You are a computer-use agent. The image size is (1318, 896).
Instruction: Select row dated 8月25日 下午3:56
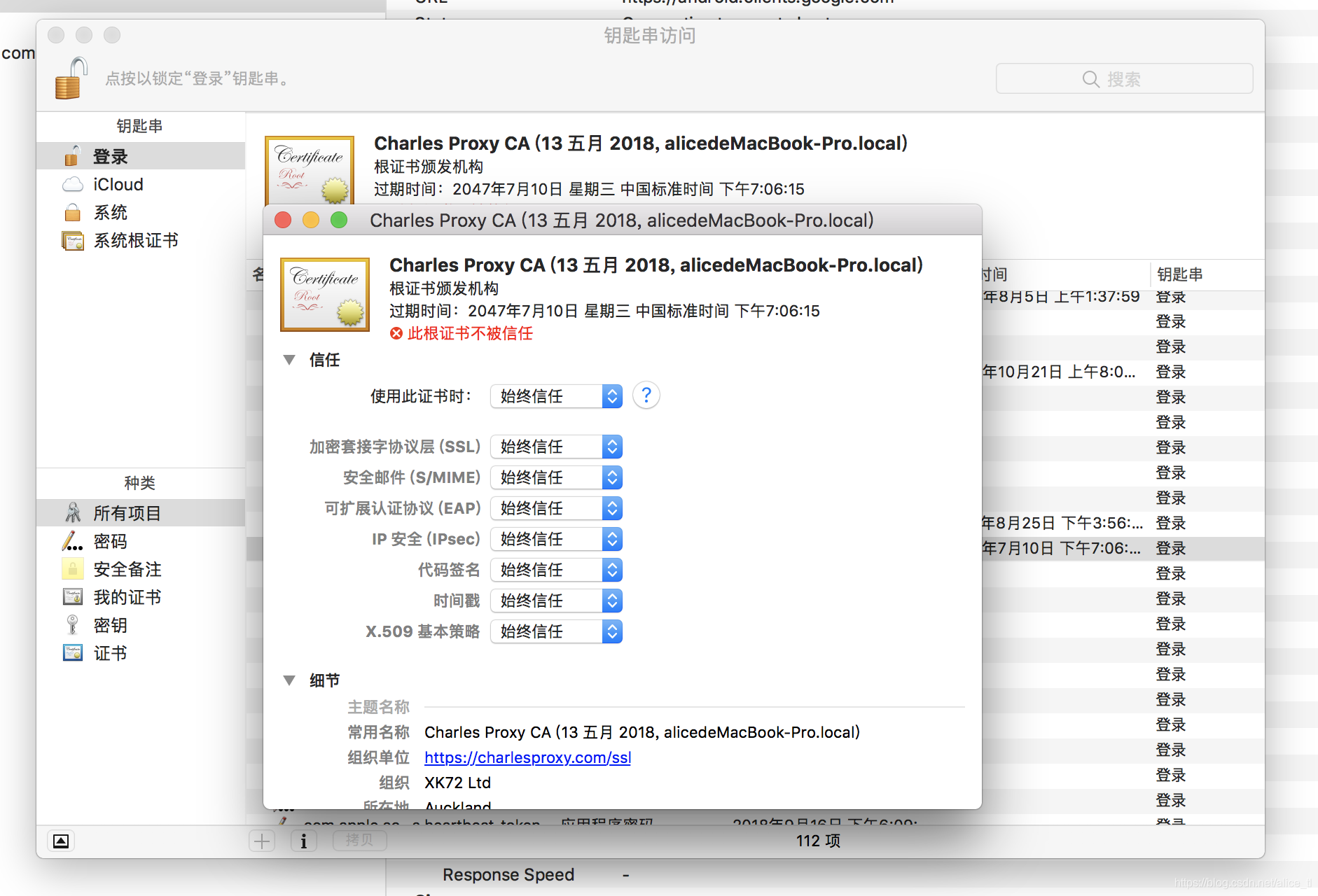1123,523
